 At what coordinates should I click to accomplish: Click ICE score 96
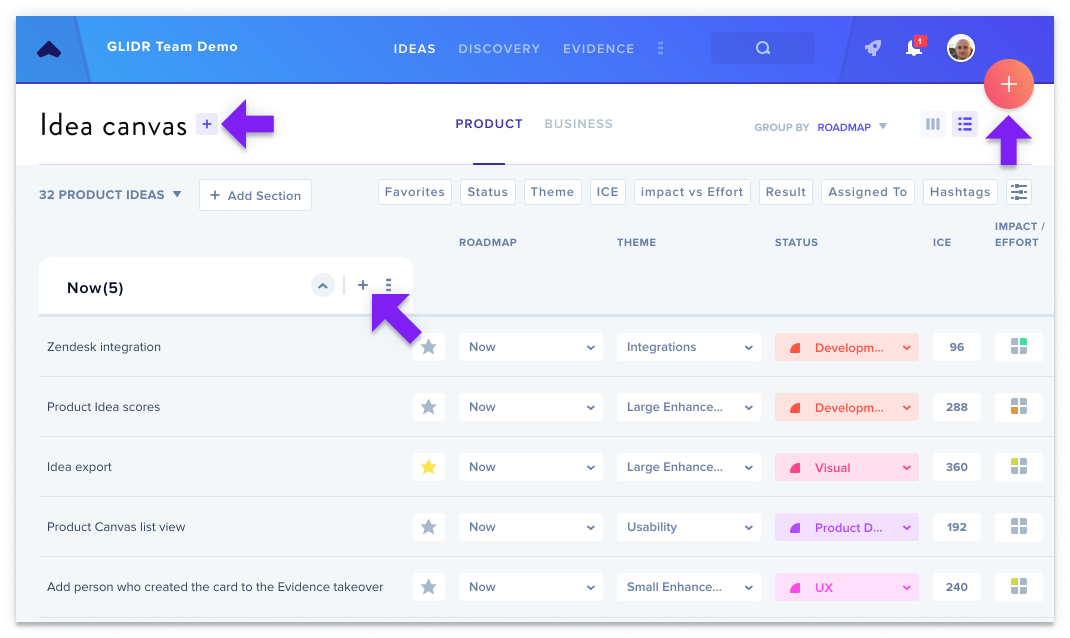point(957,347)
